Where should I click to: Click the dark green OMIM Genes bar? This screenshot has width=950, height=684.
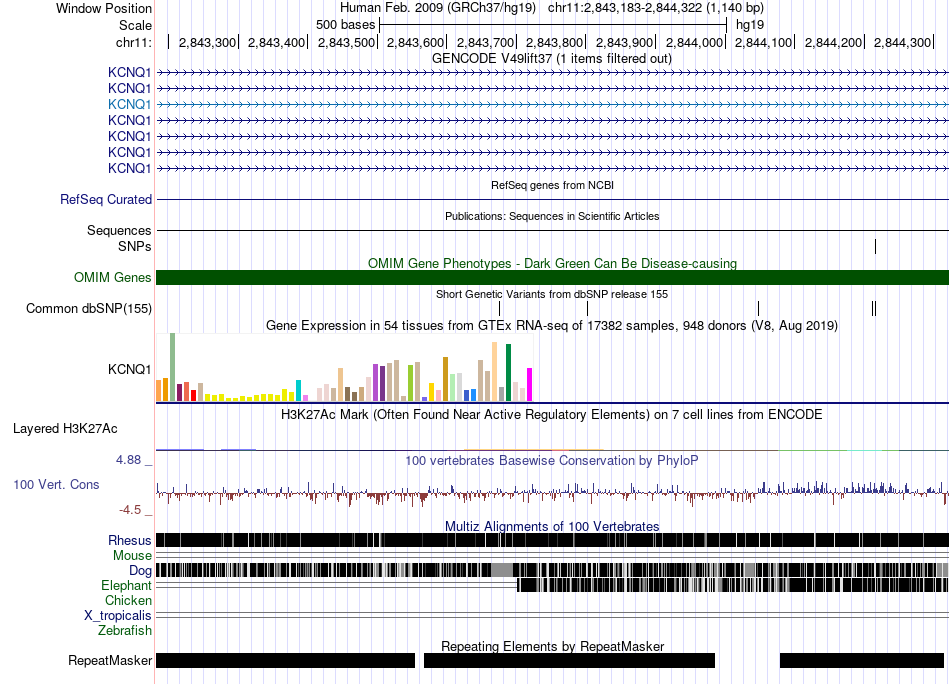pyautogui.click(x=552, y=277)
